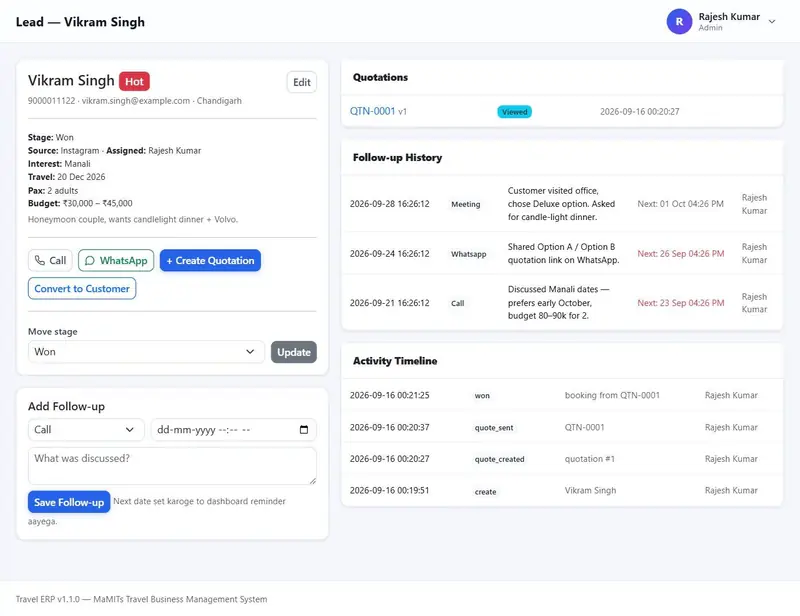Click Next: 23 Sep 04:26 PM text
800x616 pixels.
(681, 303)
